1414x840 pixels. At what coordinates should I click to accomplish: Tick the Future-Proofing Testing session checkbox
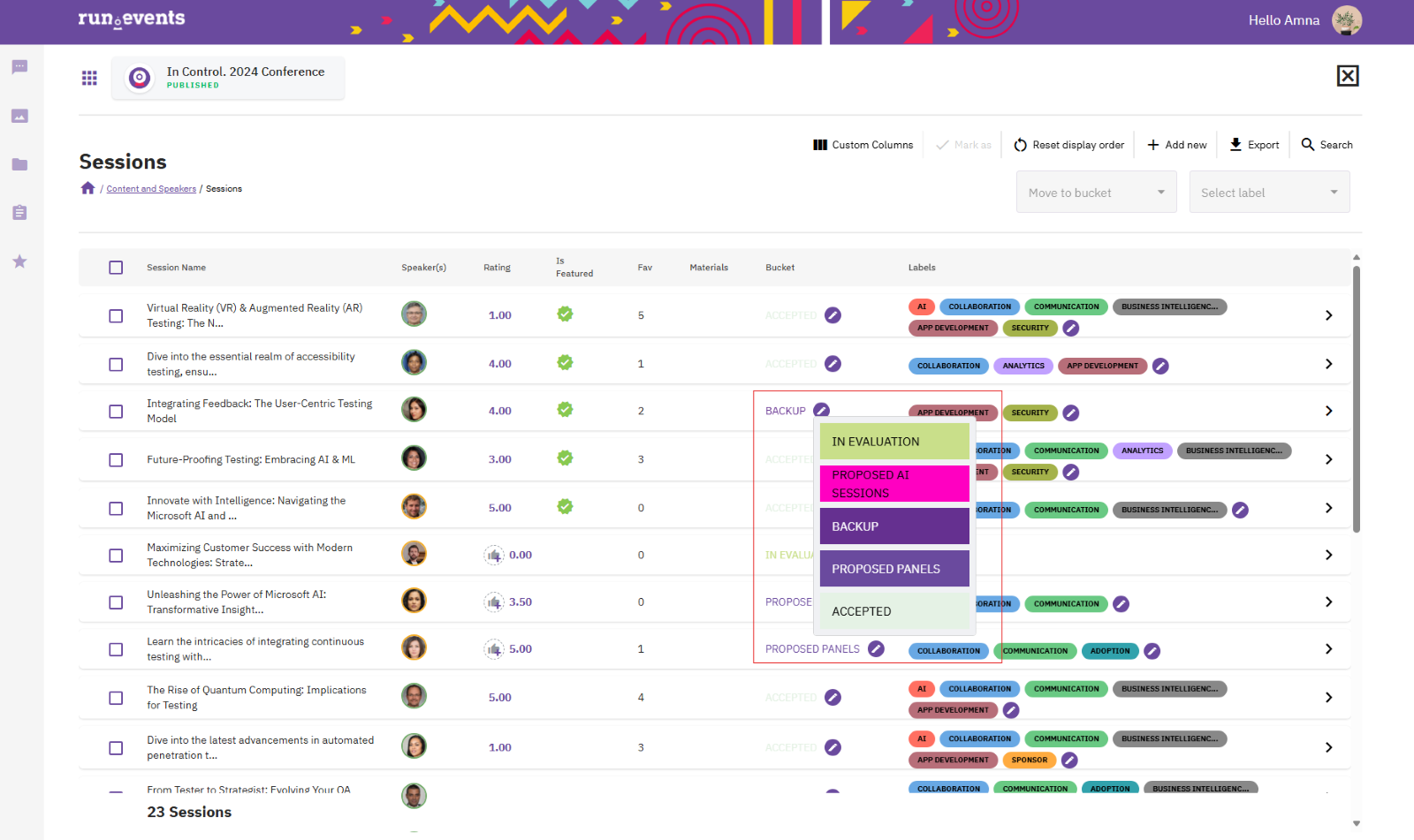(116, 460)
